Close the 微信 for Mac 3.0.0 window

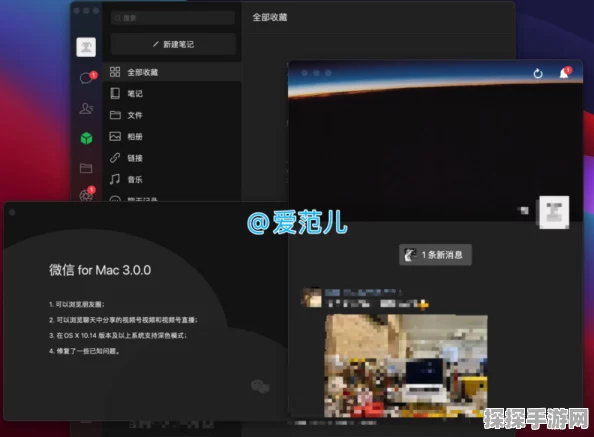click(x=12, y=212)
